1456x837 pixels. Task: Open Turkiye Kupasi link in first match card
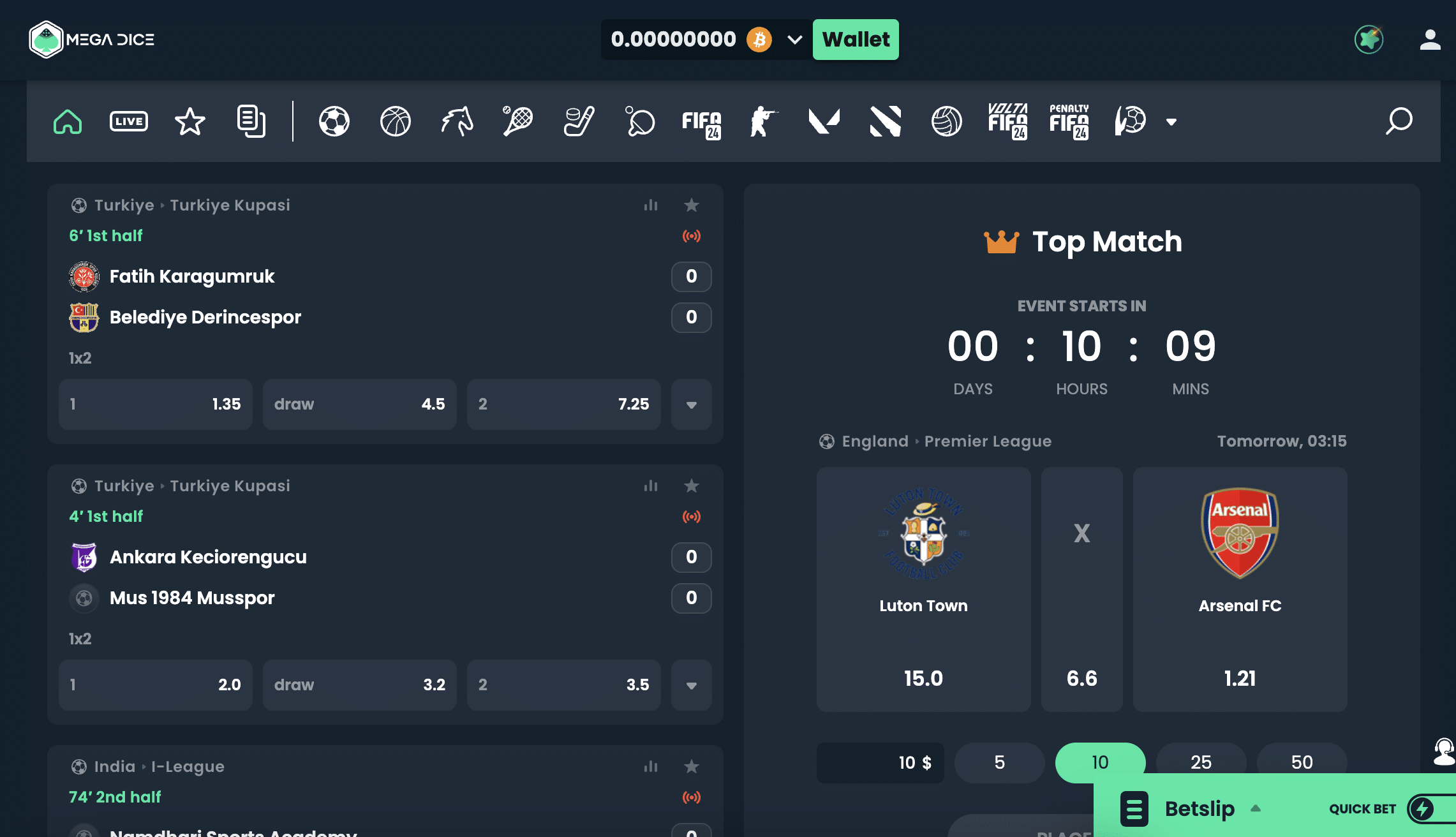tap(230, 205)
